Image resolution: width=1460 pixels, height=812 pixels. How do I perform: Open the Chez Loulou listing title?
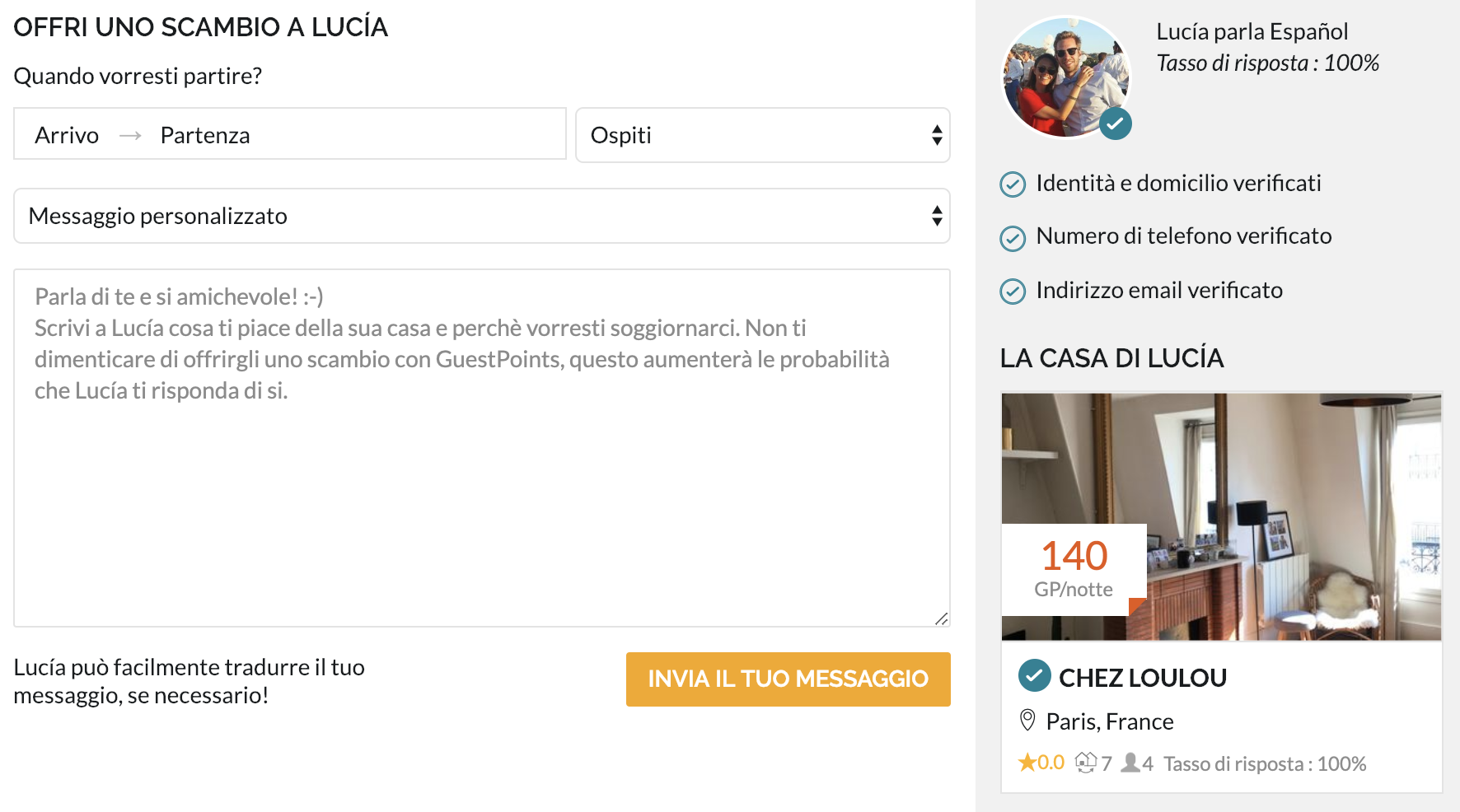[x=1143, y=678]
